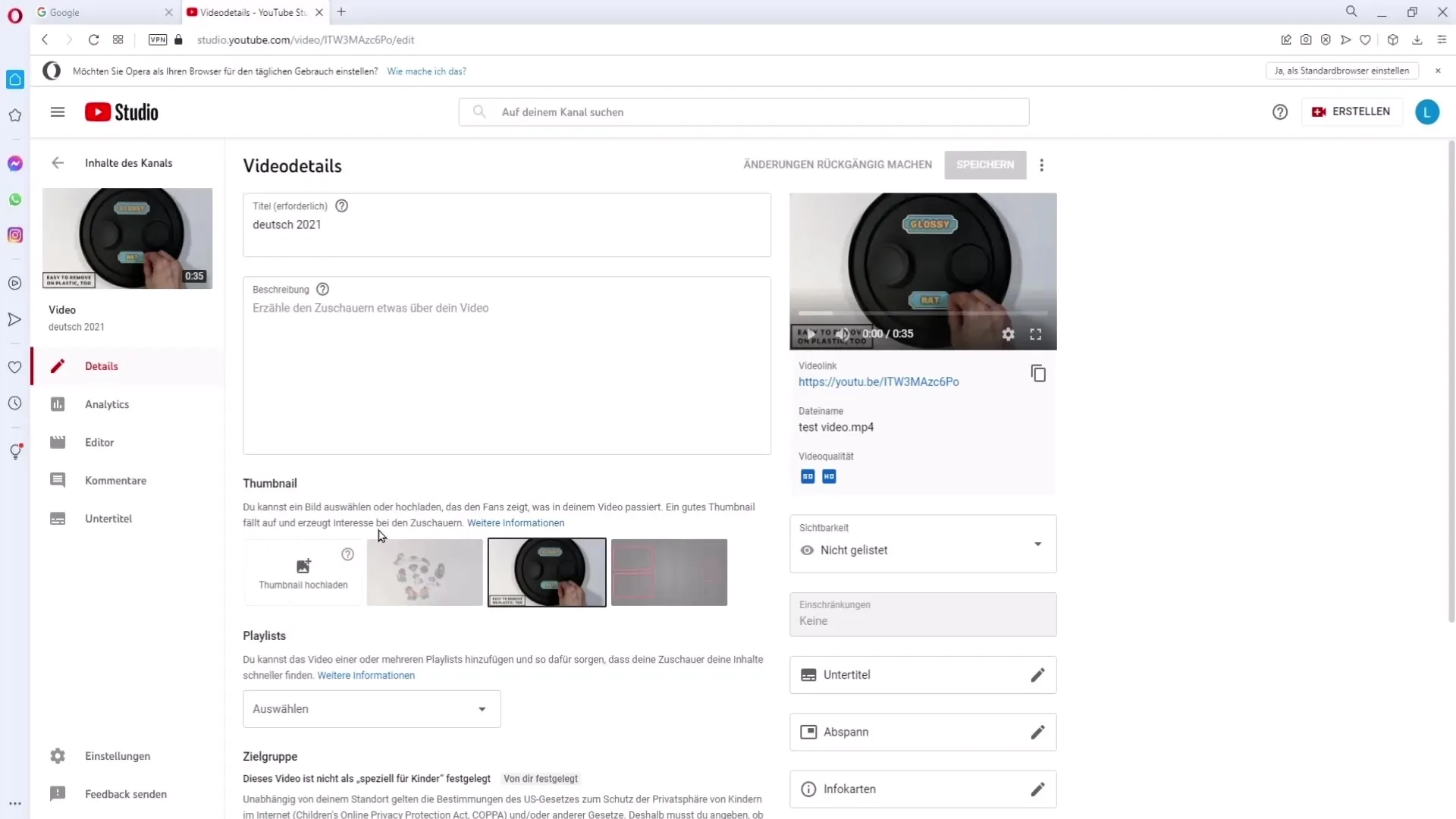Click the Untertitel edit pencil toggle
Screen dimensions: 1456x819
pyautogui.click(x=1037, y=675)
